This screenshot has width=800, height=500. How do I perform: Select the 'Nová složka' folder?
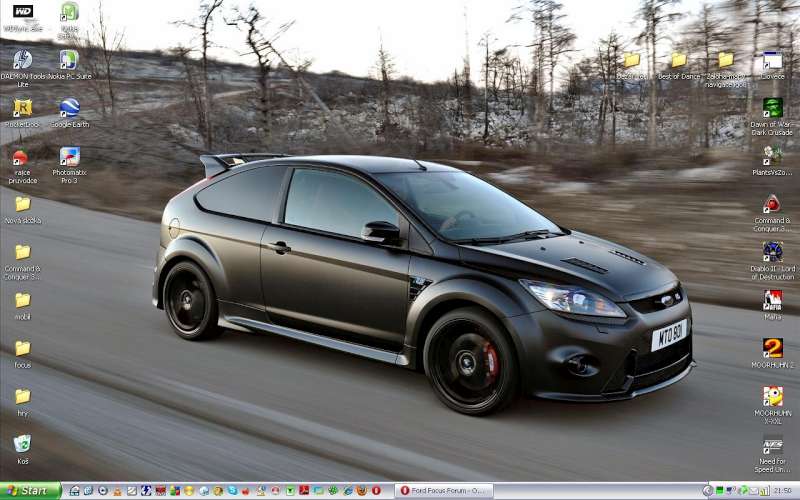(x=22, y=204)
